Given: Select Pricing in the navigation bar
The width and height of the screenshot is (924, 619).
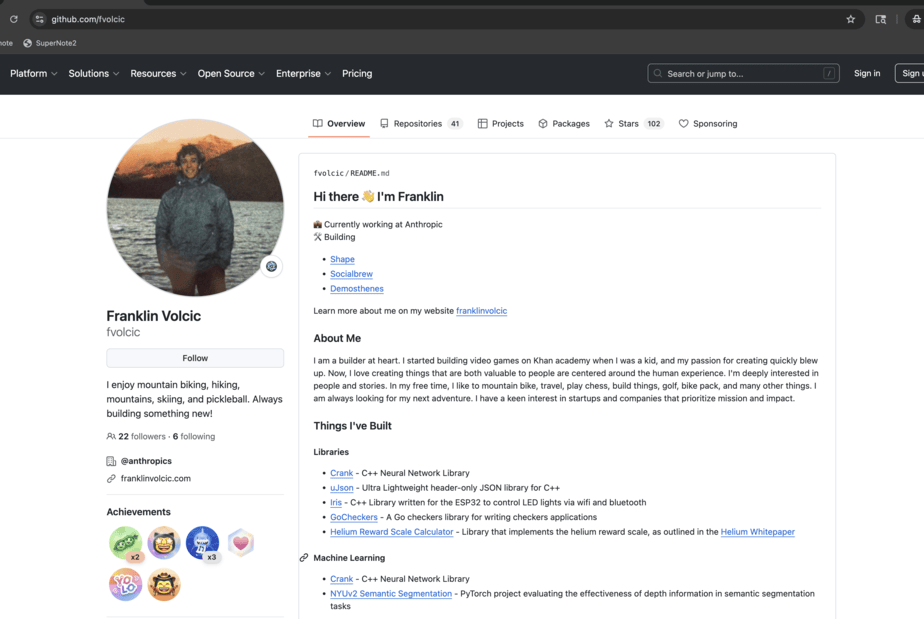Looking at the screenshot, I should coord(357,73).
